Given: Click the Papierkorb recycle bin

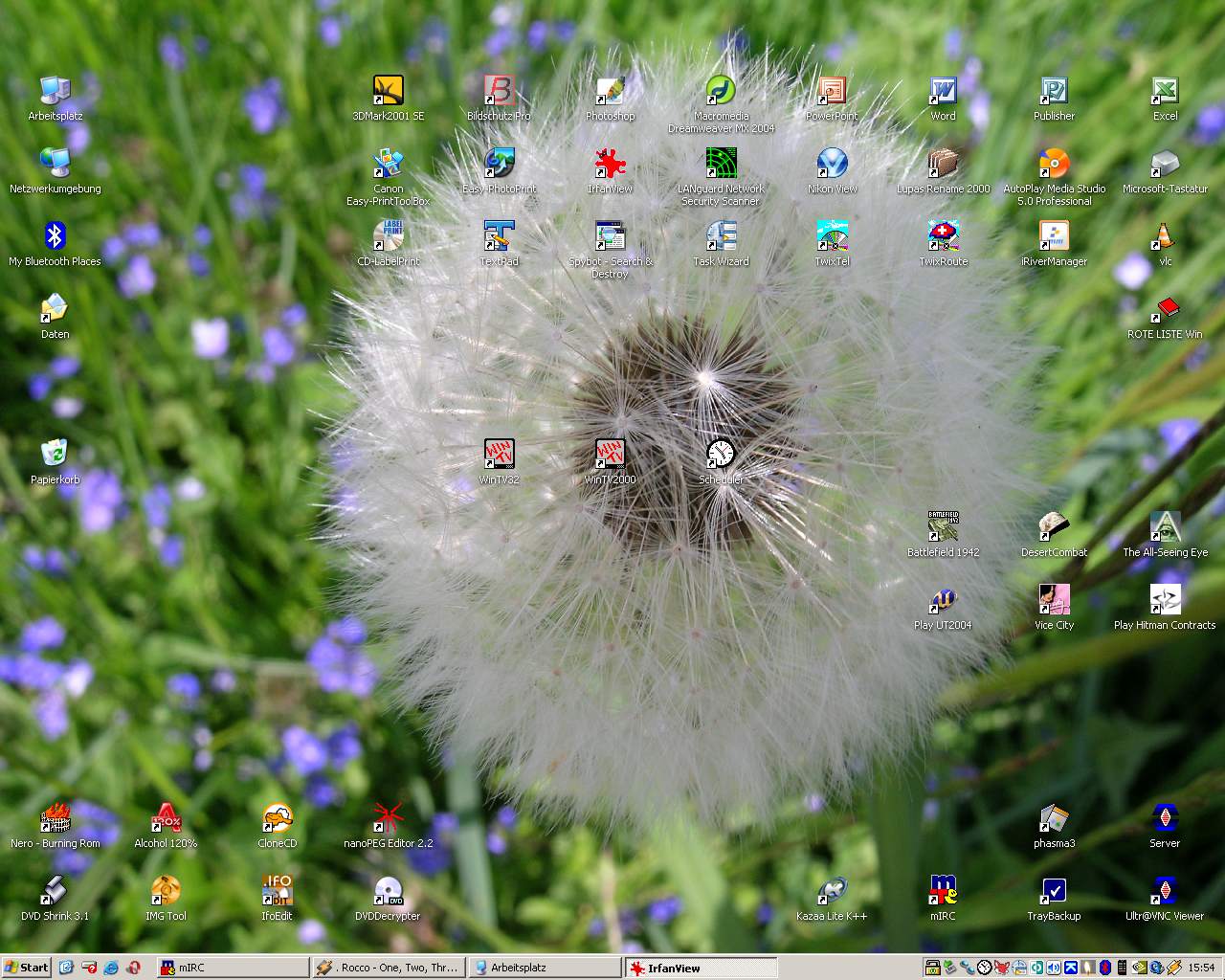Looking at the screenshot, I should coord(55,456).
